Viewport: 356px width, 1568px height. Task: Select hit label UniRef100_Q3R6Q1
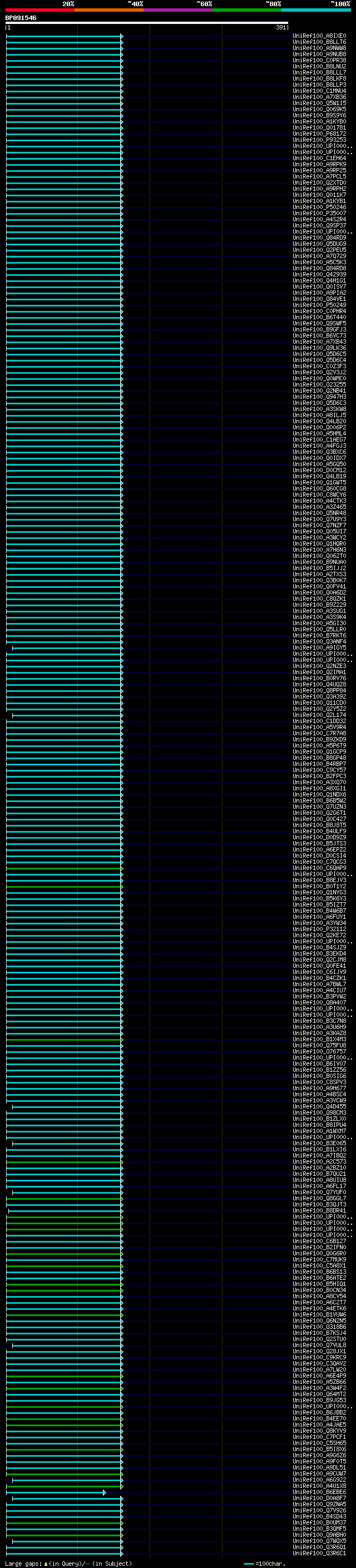click(319, 1547)
